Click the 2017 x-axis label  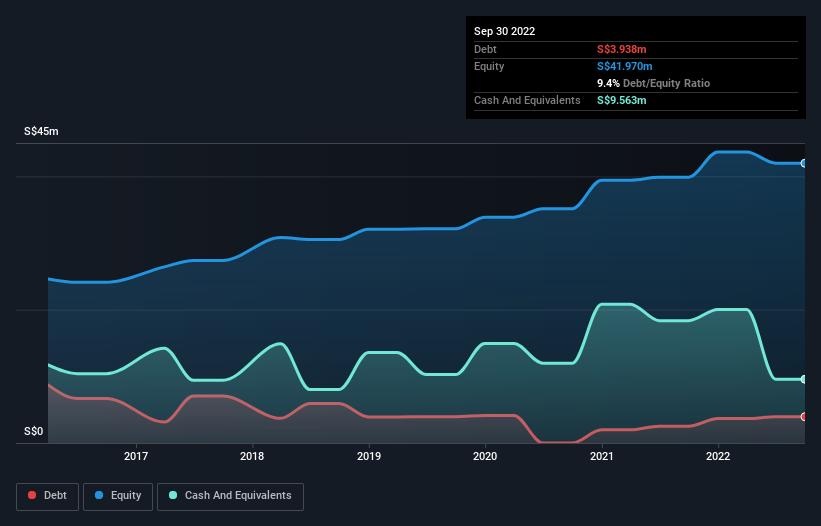(136, 456)
